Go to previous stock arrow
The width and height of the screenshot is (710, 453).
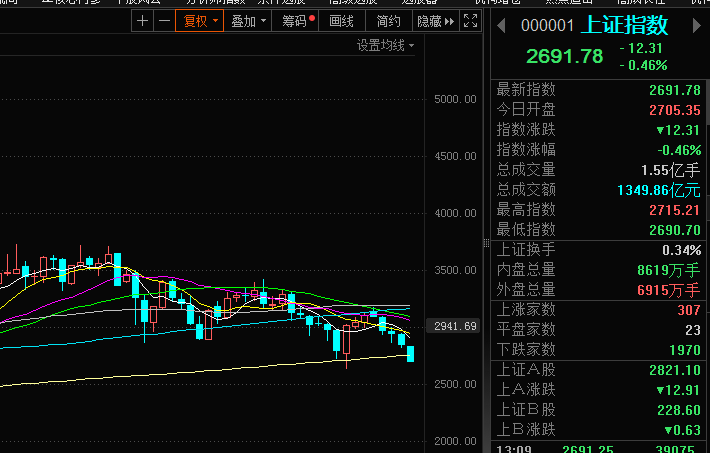pos(501,25)
